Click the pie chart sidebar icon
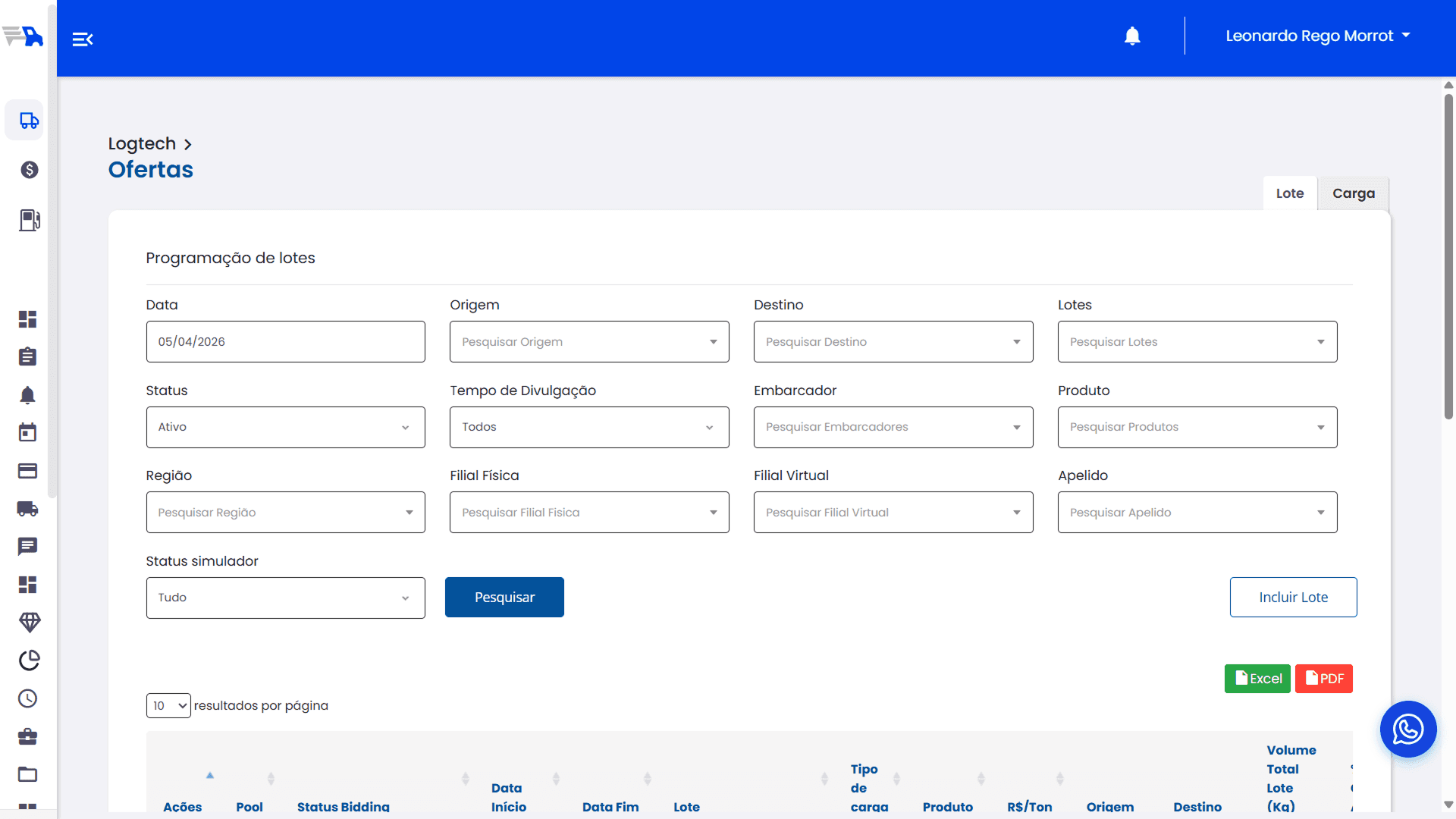 click(x=29, y=661)
